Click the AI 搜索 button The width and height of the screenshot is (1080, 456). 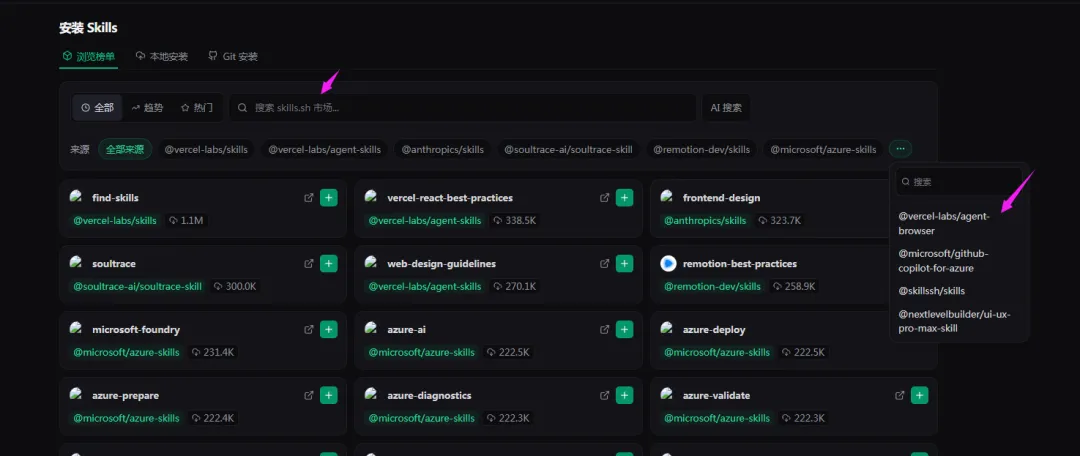pos(726,107)
